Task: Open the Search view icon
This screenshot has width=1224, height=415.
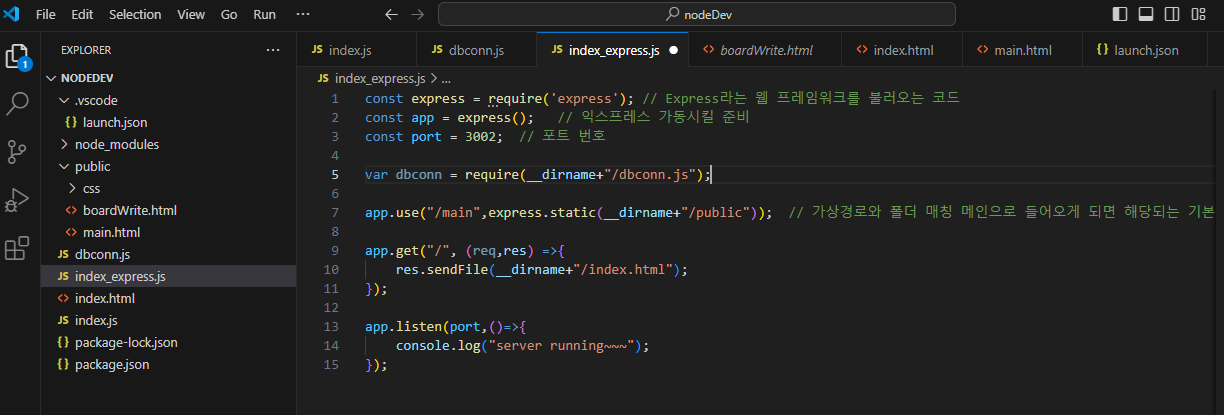Action: tap(18, 103)
